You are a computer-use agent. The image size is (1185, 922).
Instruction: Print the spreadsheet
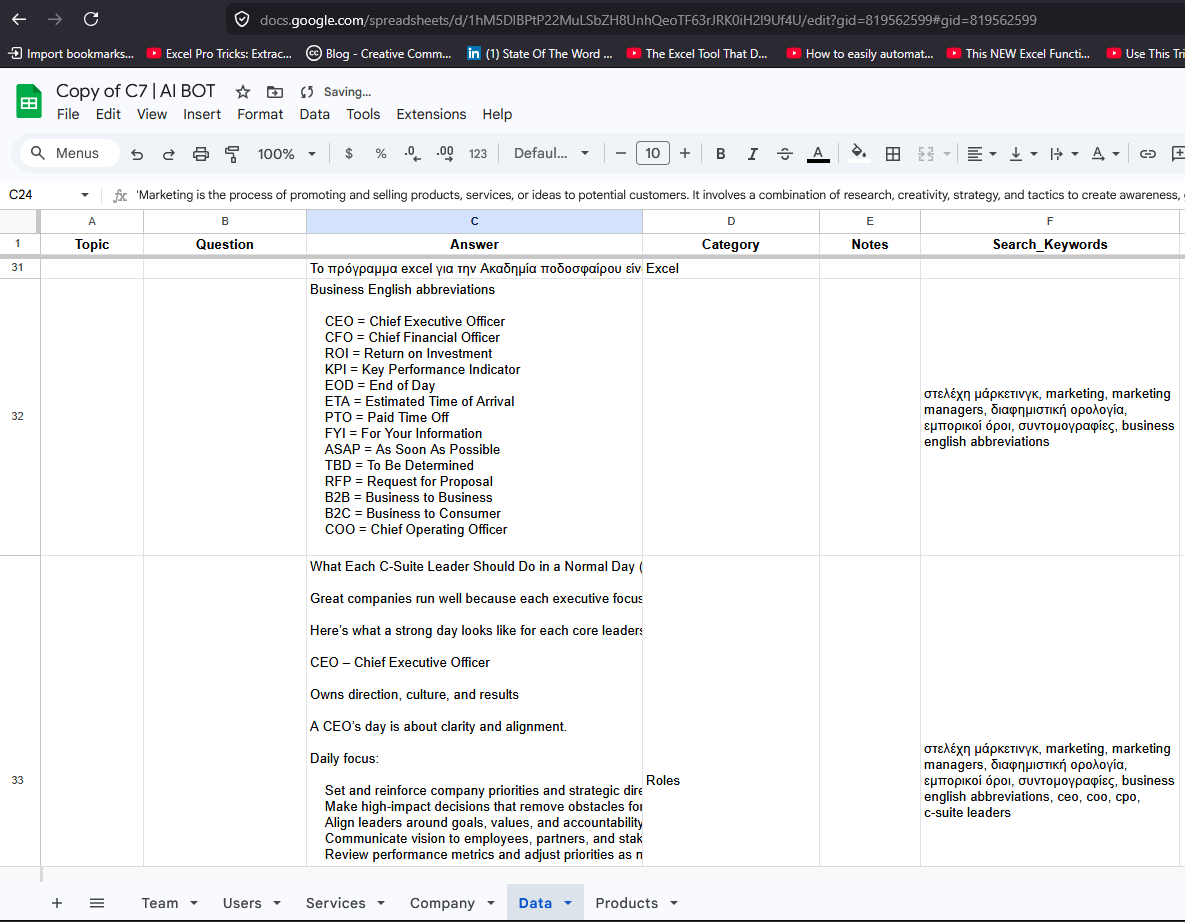200,154
